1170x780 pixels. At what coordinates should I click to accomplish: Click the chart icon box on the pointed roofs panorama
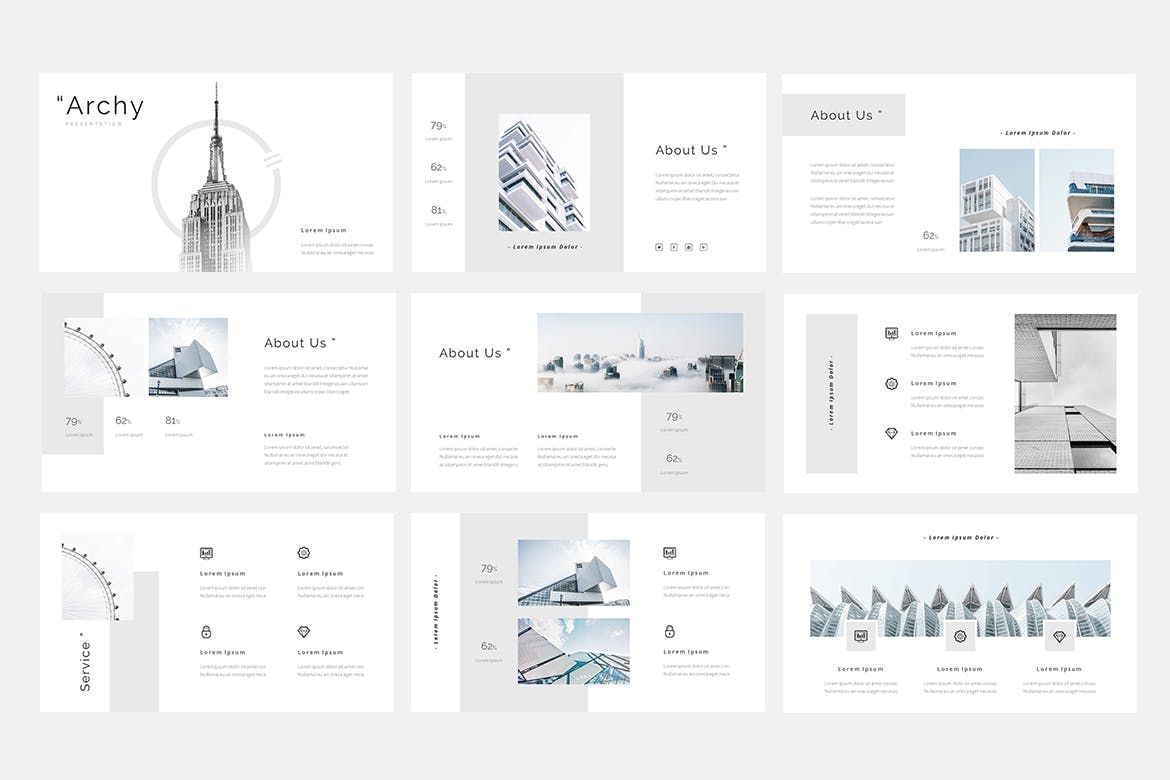[861, 637]
